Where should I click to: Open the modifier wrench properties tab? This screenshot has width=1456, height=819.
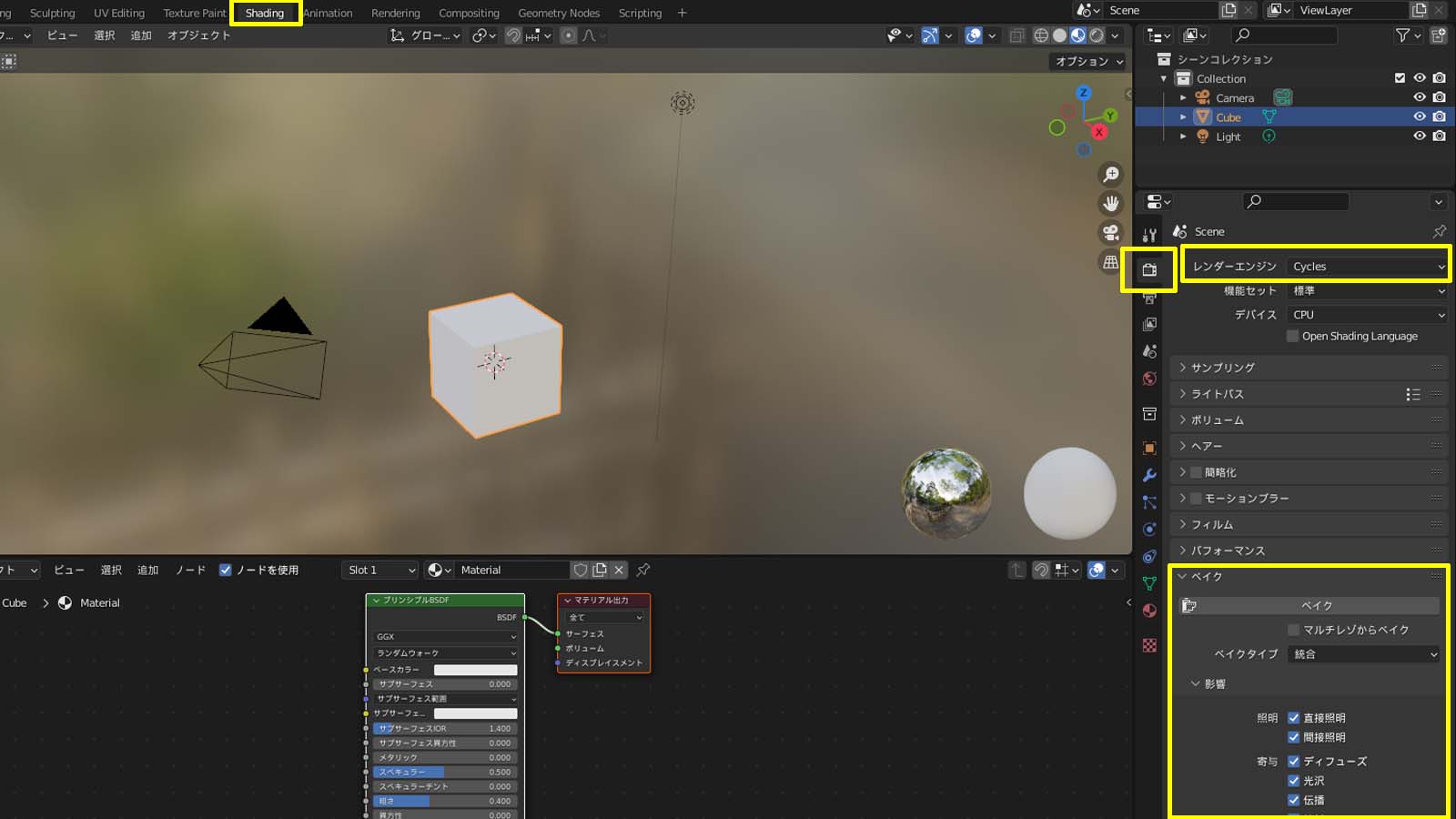(x=1149, y=475)
